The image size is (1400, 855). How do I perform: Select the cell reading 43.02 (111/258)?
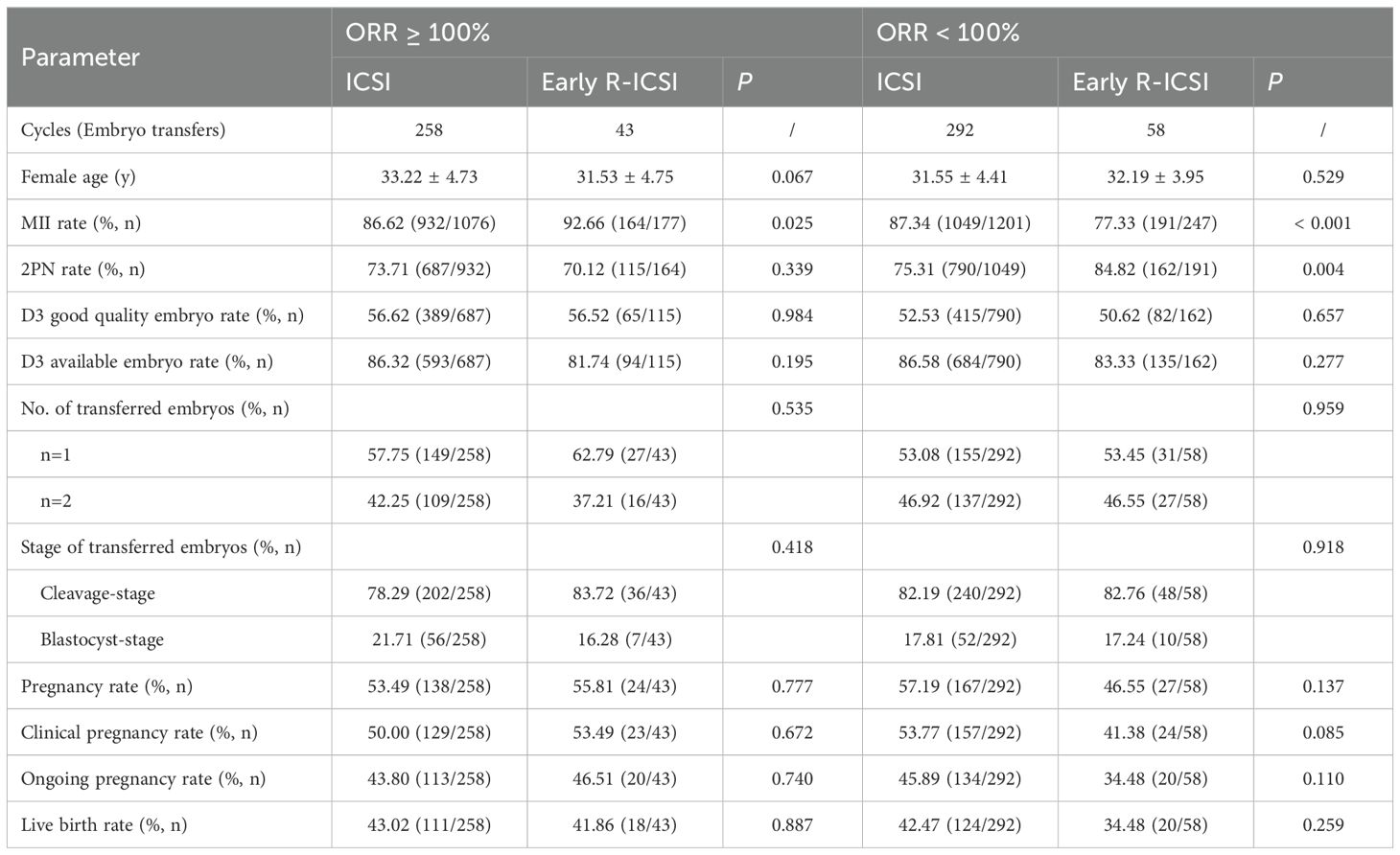429,824
